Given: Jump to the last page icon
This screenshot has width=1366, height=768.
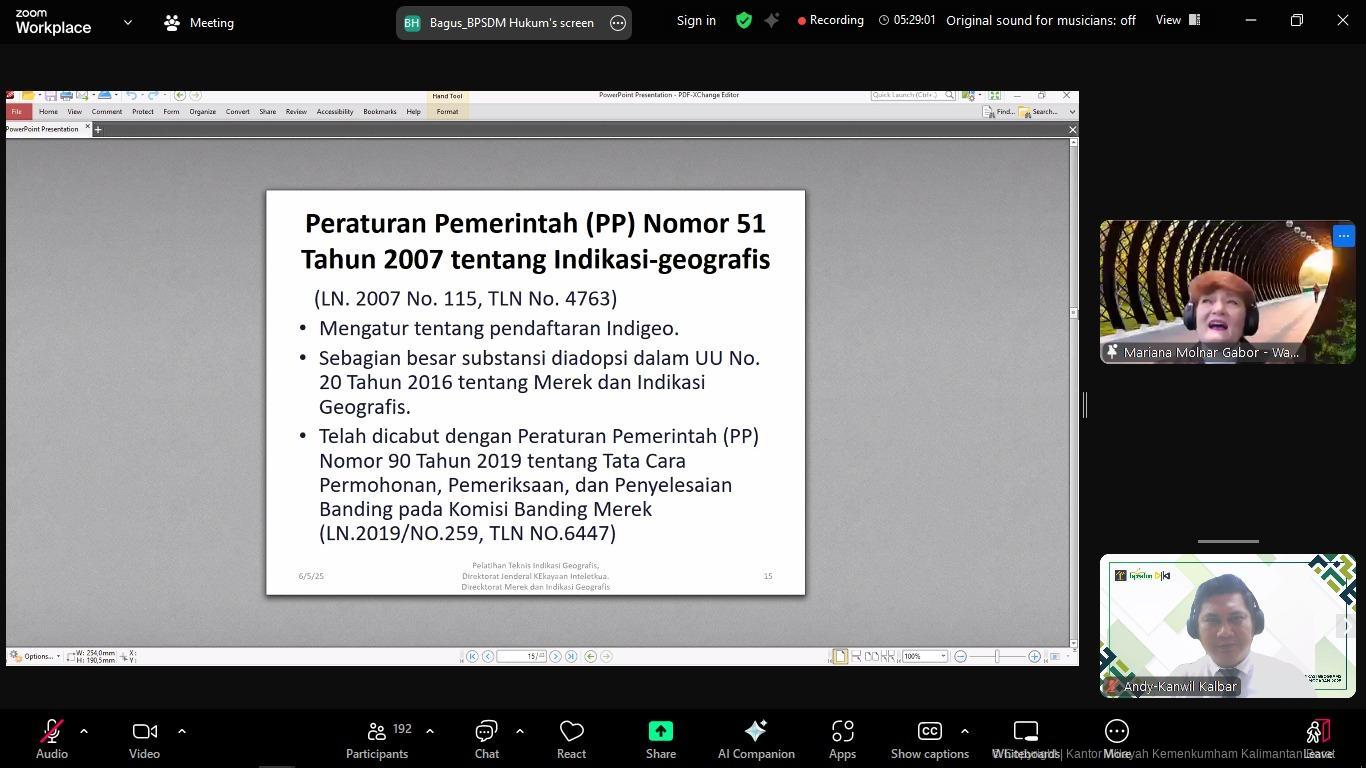Looking at the screenshot, I should 572,656.
